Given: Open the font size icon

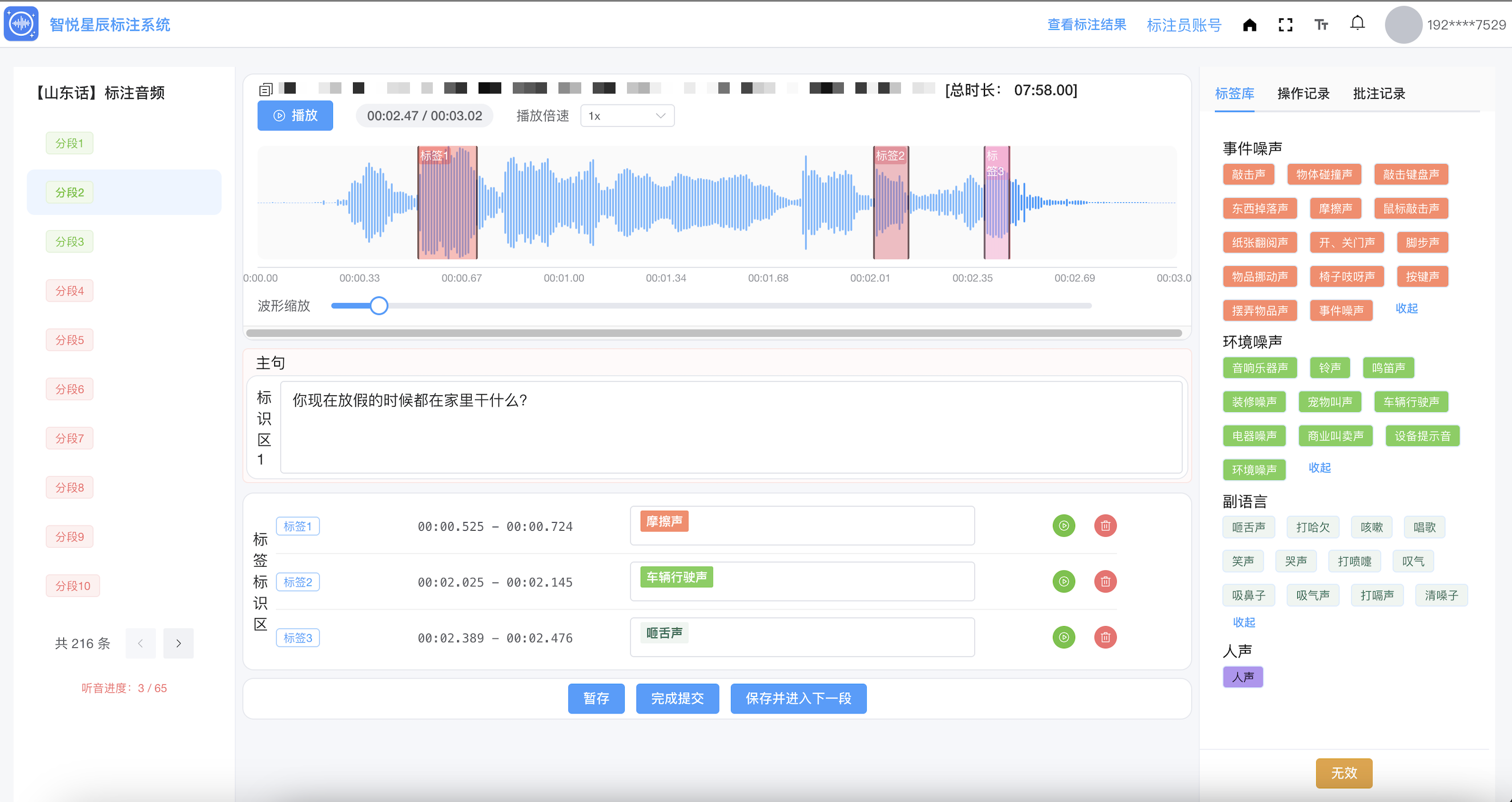Looking at the screenshot, I should (x=1321, y=25).
